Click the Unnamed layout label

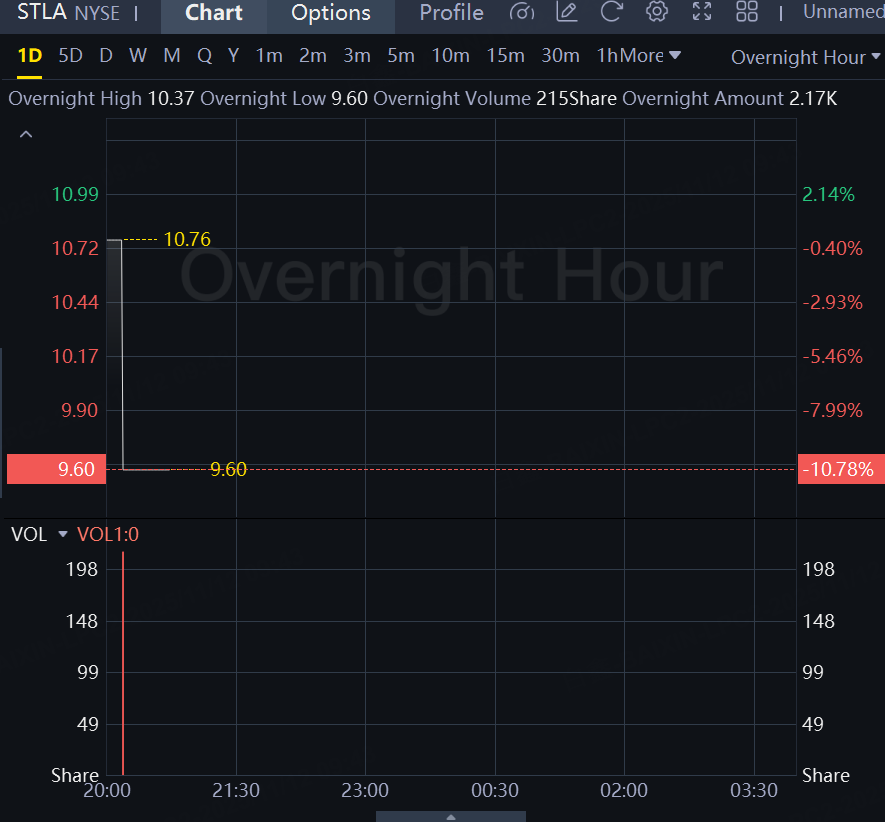click(843, 12)
